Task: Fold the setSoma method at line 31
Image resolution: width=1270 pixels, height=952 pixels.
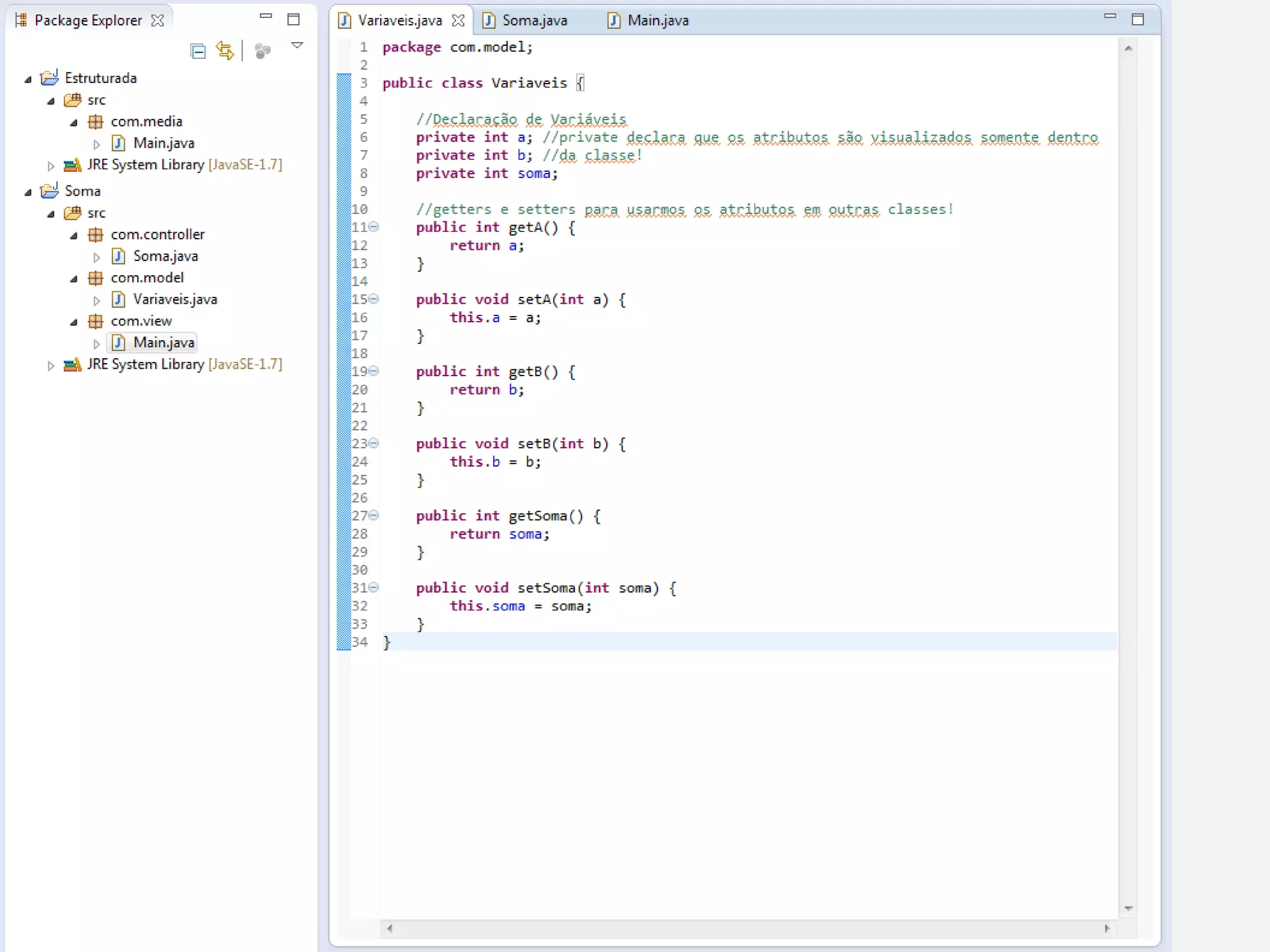Action: 374,587
